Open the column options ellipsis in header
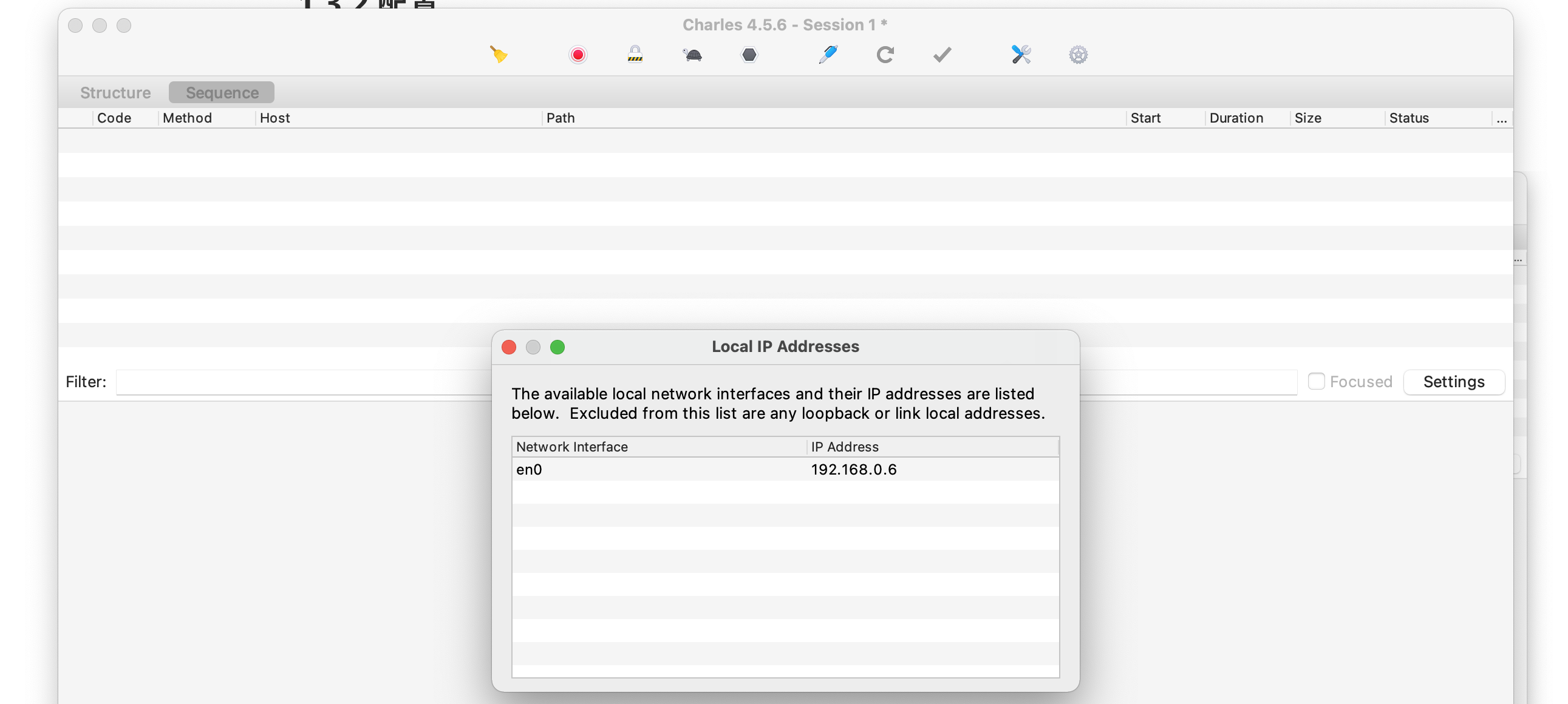 (1502, 118)
